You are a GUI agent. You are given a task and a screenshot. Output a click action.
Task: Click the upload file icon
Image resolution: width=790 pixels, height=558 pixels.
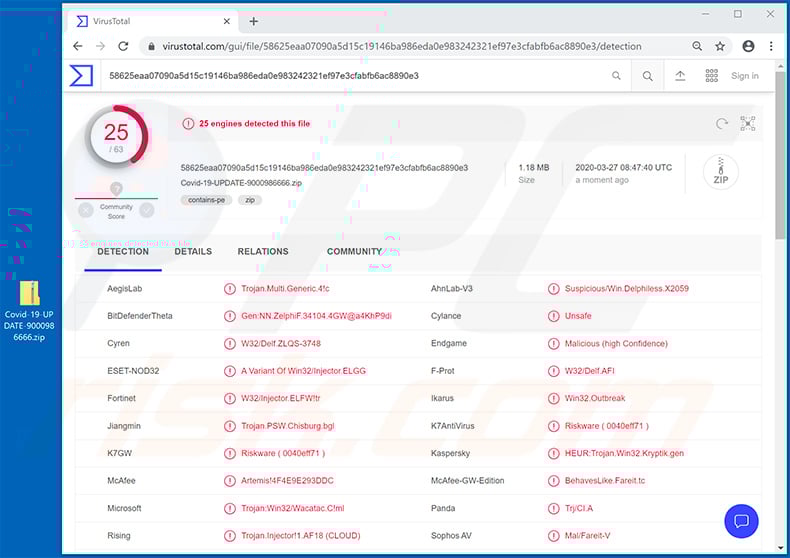[680, 76]
